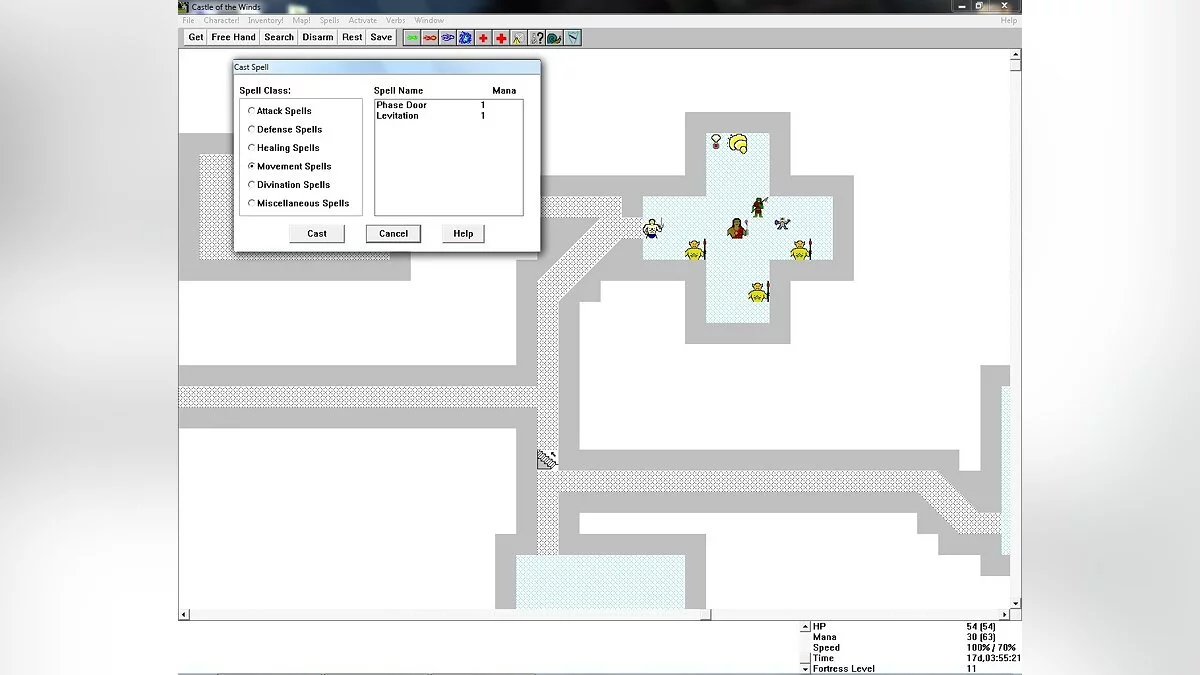This screenshot has height=675, width=1200.
Task: Click the red chain spell toolbar icon
Action: tap(429, 38)
